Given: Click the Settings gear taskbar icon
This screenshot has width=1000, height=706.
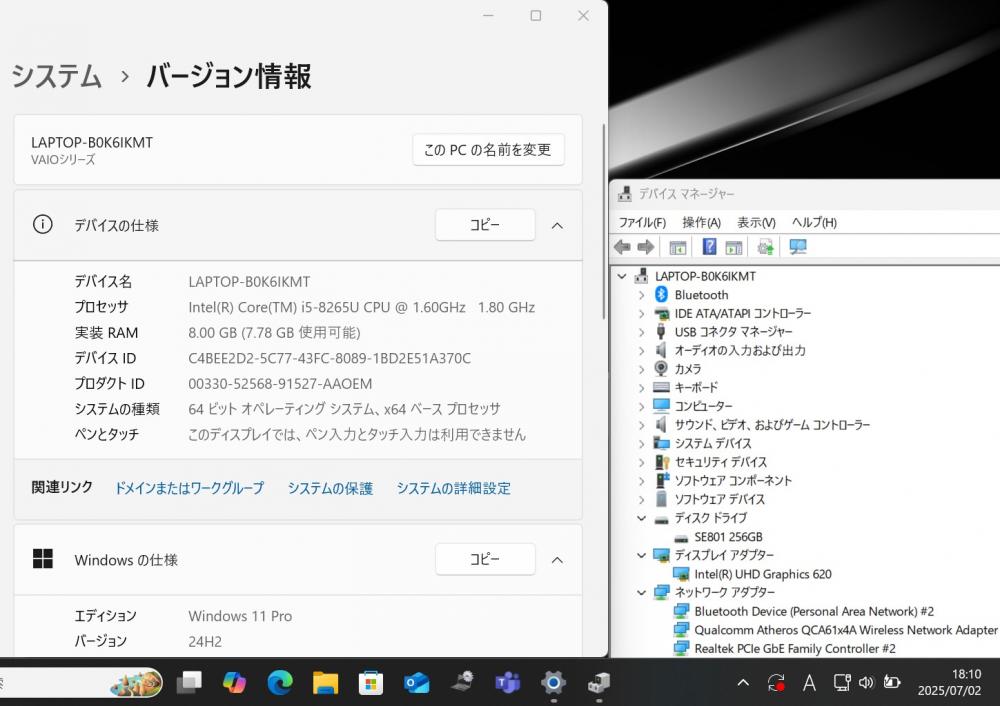Looking at the screenshot, I should [x=553, y=682].
